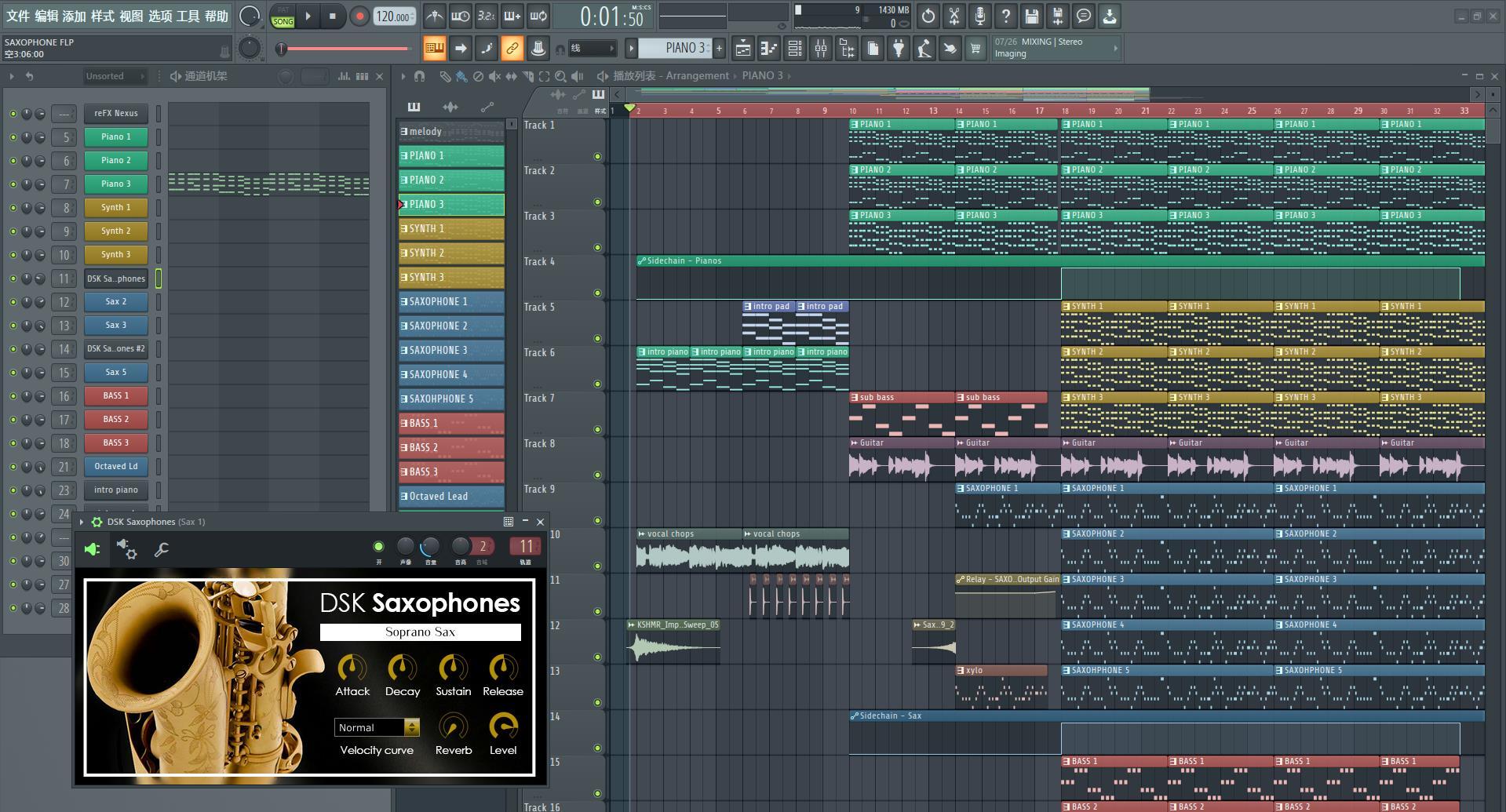
Task: Select the playlist paint brush tool
Action: [461, 76]
